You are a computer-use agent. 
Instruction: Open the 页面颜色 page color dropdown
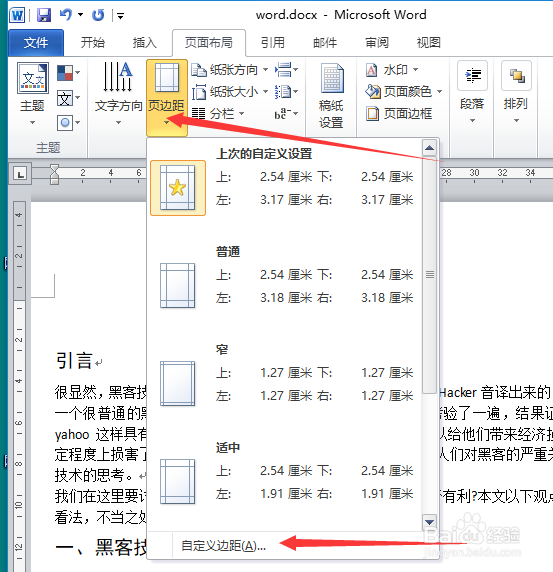404,92
